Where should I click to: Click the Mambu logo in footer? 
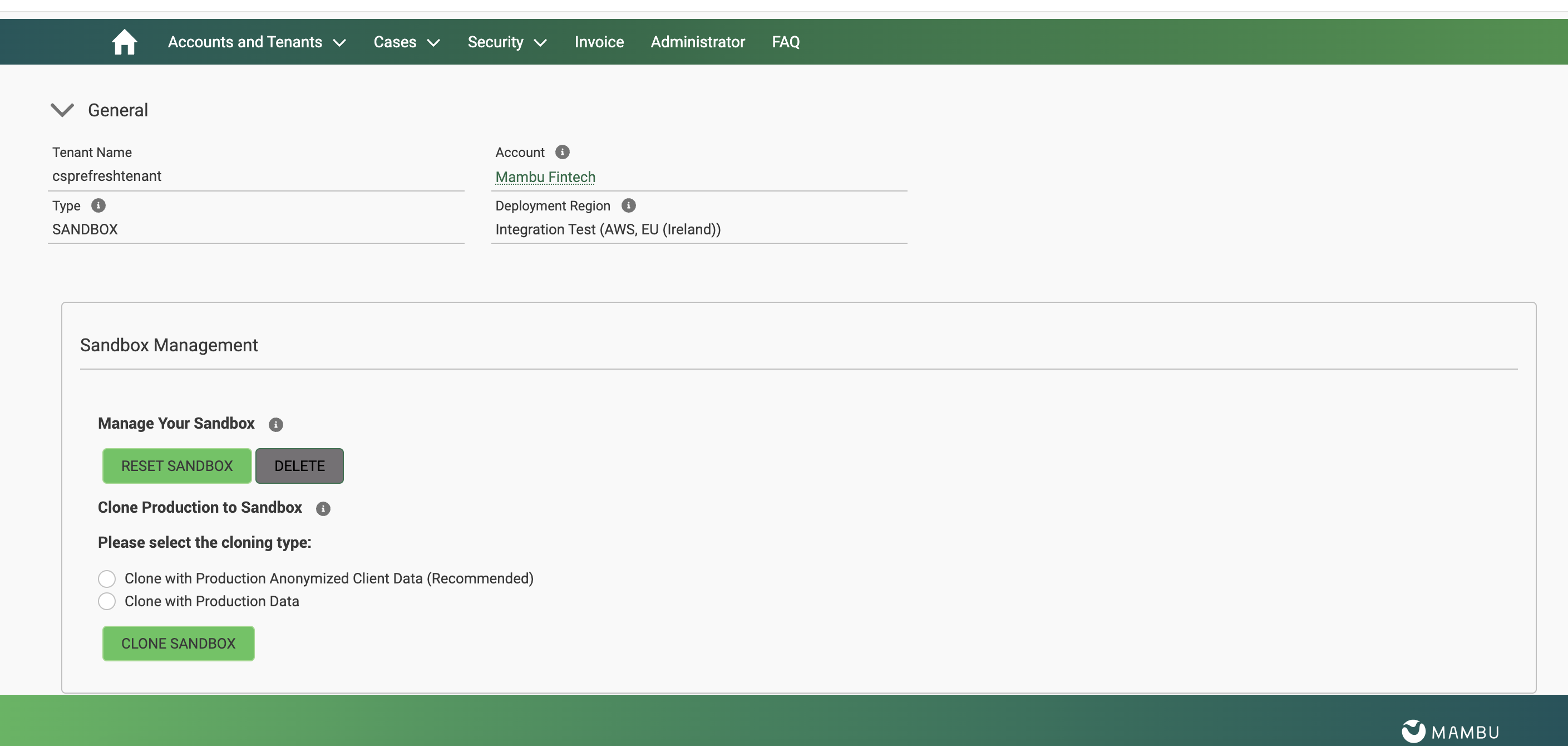1450,731
